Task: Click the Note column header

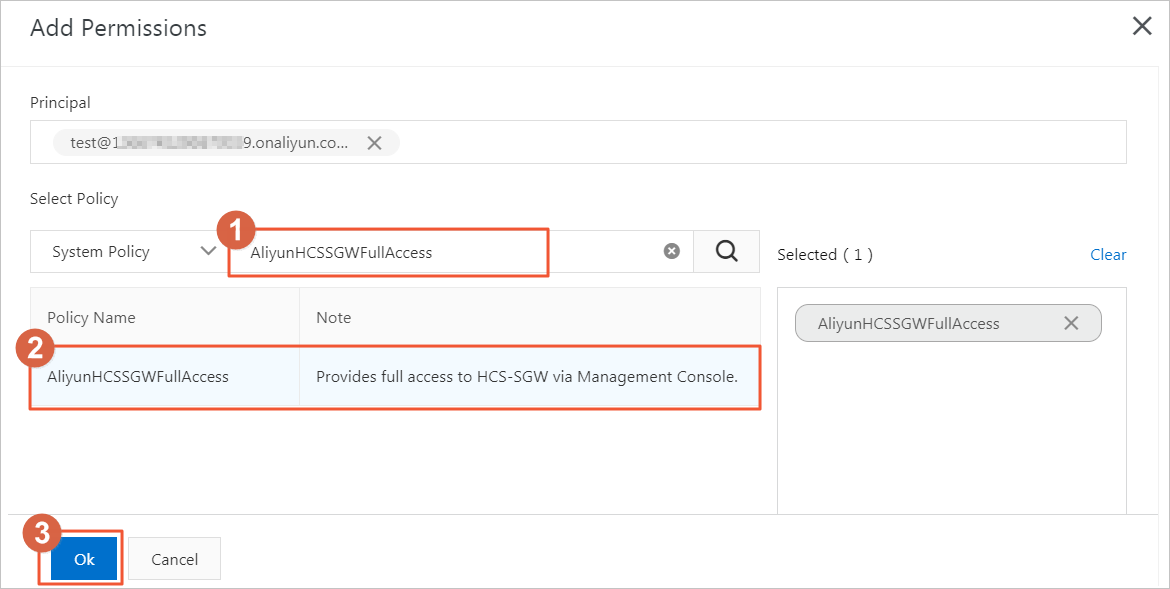Action: 530,317
